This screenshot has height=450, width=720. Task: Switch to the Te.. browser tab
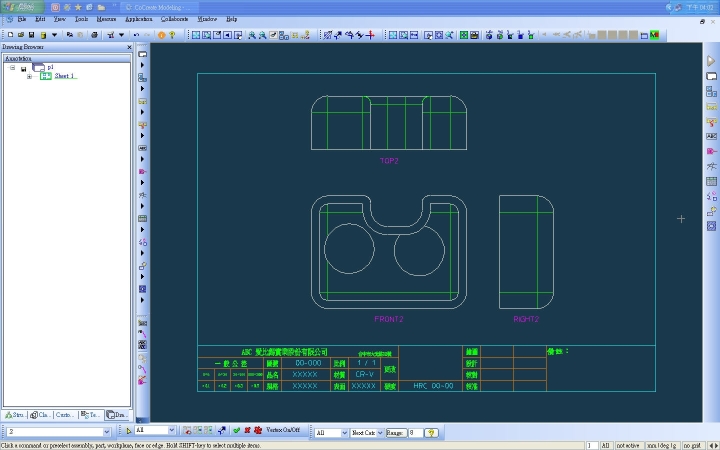point(90,415)
